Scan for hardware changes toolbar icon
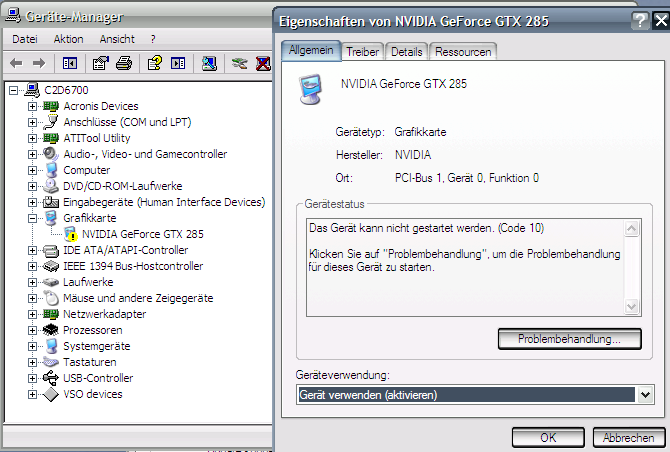Image resolution: width=670 pixels, height=452 pixels. coord(209,64)
